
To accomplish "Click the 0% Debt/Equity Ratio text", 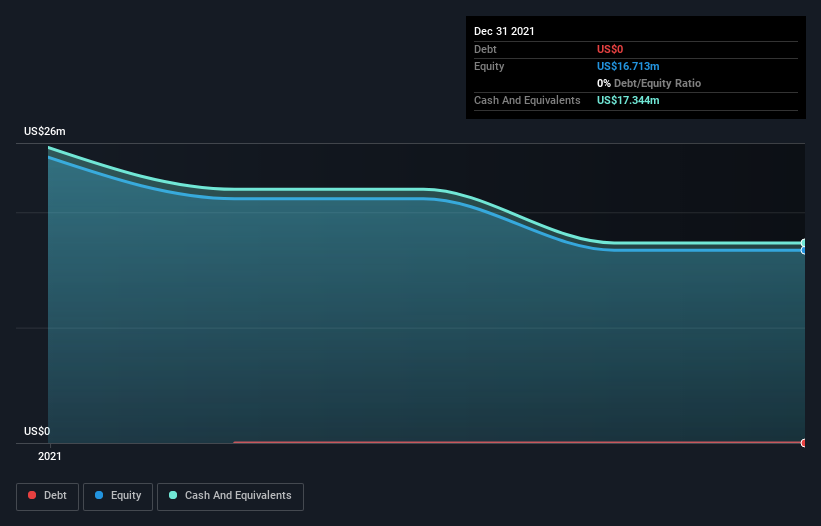I will pos(649,83).
